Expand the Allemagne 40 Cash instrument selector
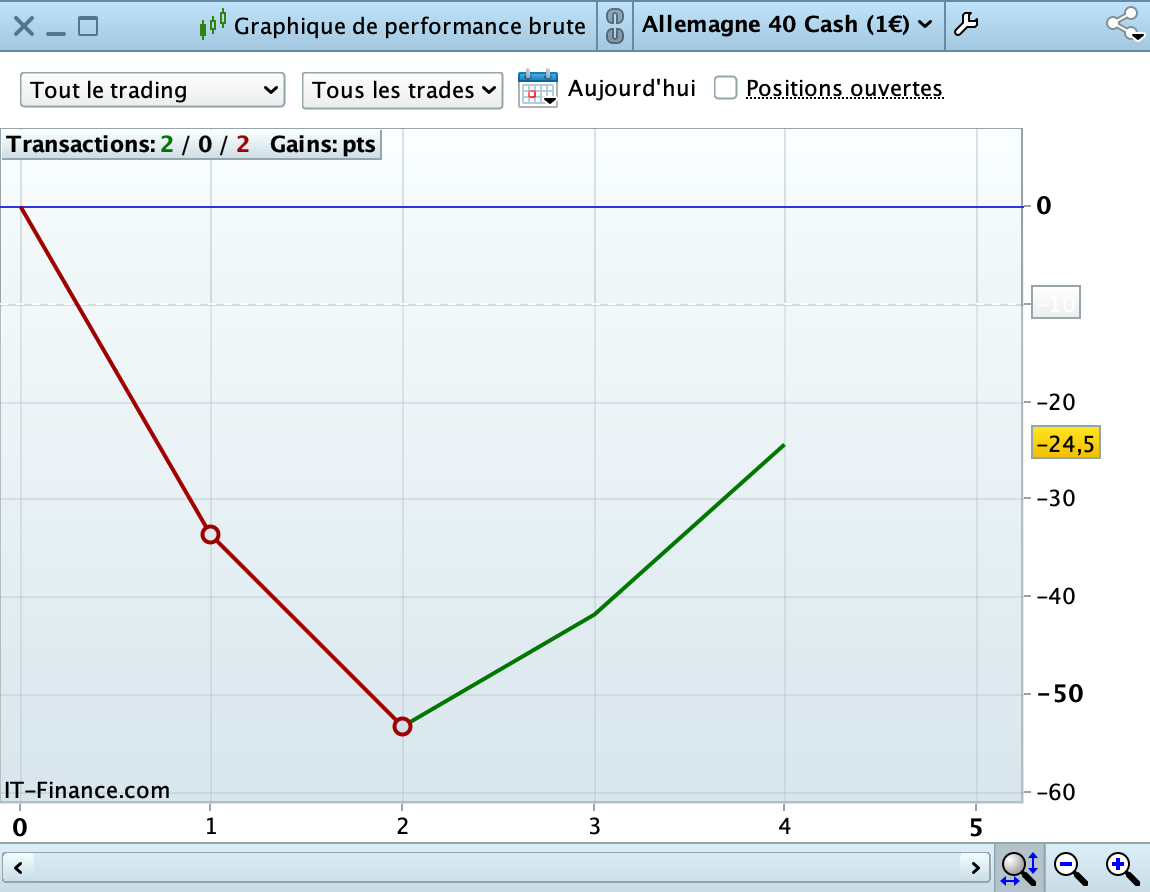The image size is (1150, 892). [787, 25]
